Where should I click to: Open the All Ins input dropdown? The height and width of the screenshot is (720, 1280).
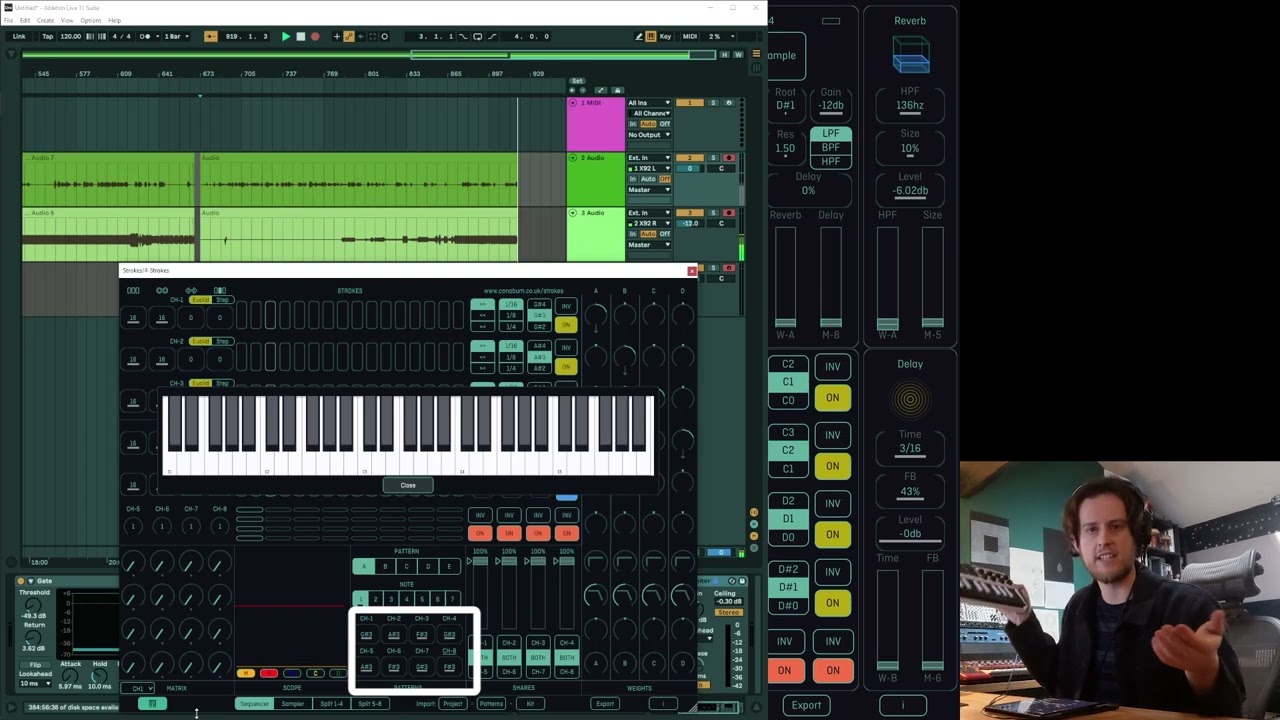pyautogui.click(x=649, y=103)
